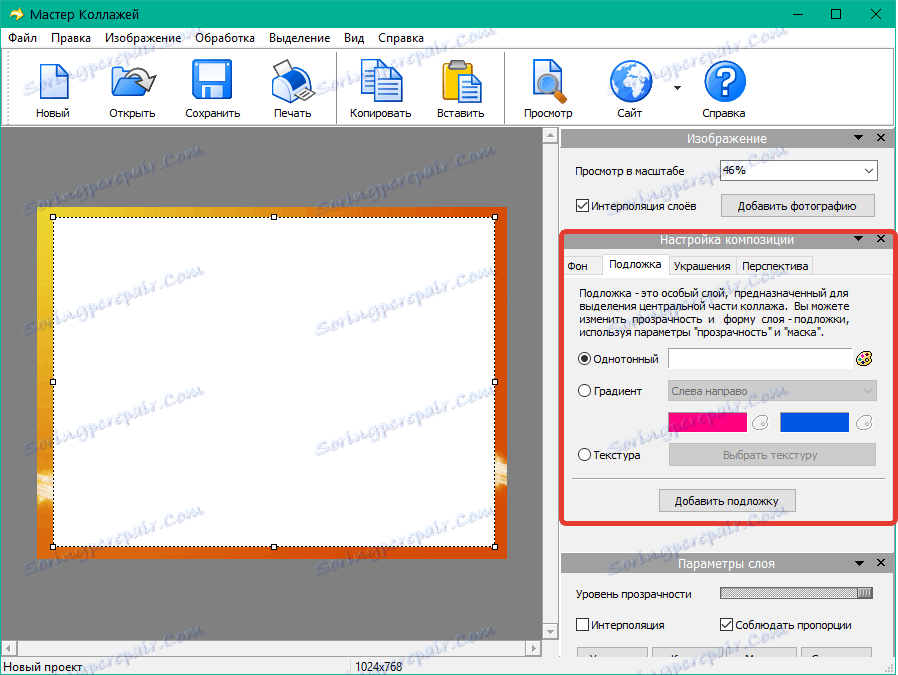Open the Вид menu

(x=354, y=38)
